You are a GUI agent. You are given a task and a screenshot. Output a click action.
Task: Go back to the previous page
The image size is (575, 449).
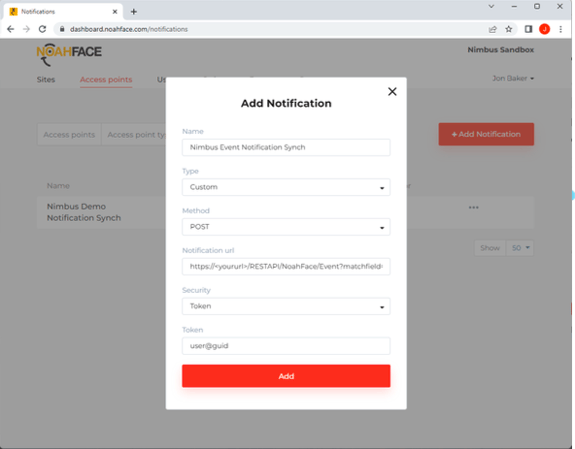coord(11,29)
